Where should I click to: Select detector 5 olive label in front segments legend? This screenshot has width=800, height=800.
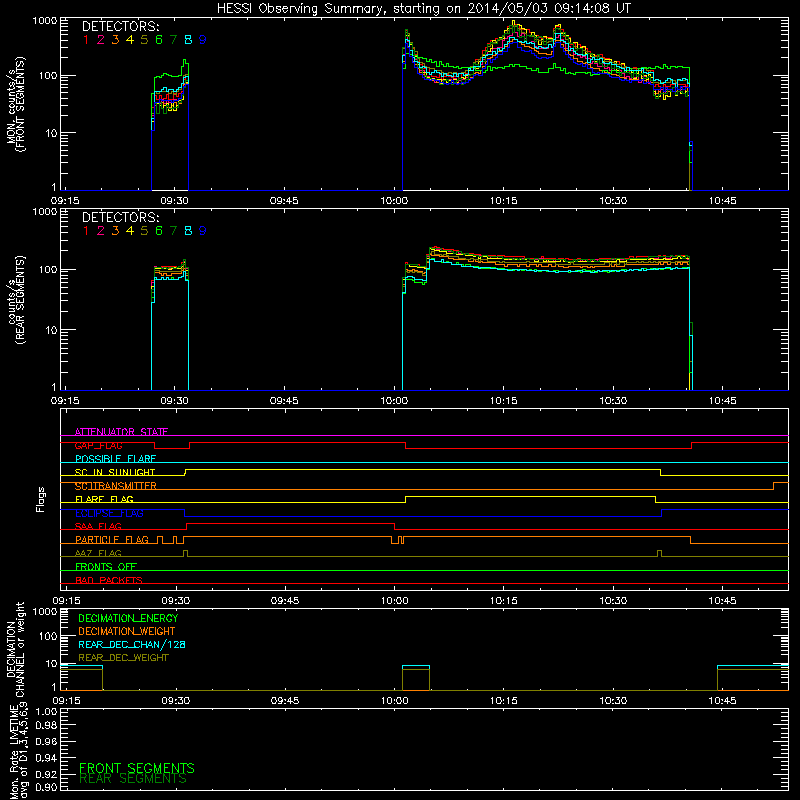coord(144,40)
